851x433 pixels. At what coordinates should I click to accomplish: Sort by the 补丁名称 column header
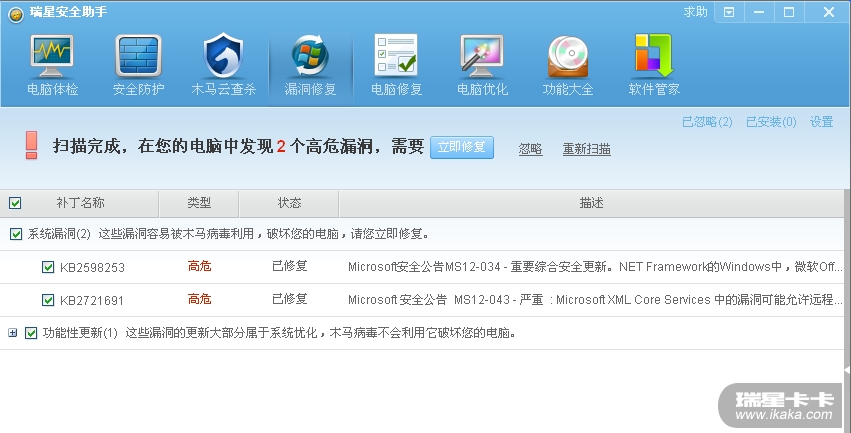coord(80,203)
